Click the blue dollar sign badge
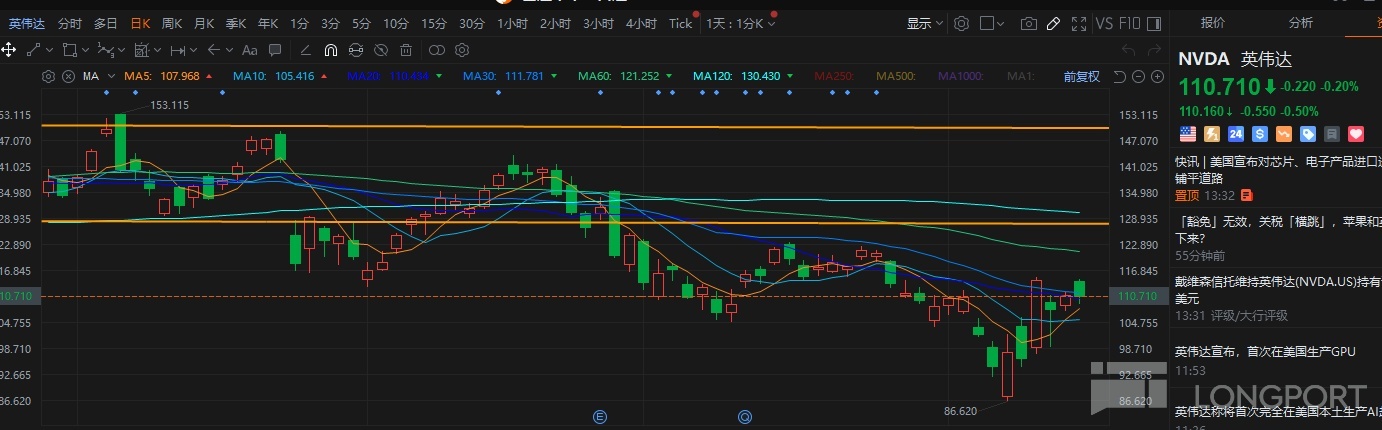 coord(1260,133)
